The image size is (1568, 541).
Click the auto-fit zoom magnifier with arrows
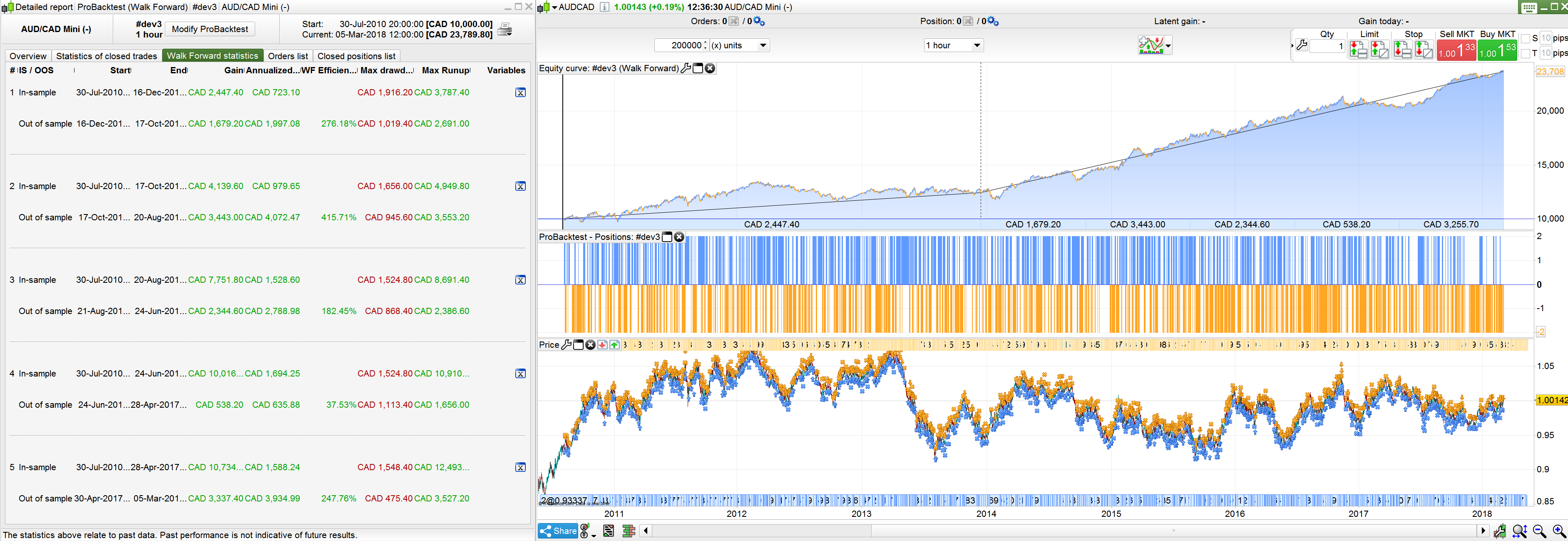click(1519, 531)
